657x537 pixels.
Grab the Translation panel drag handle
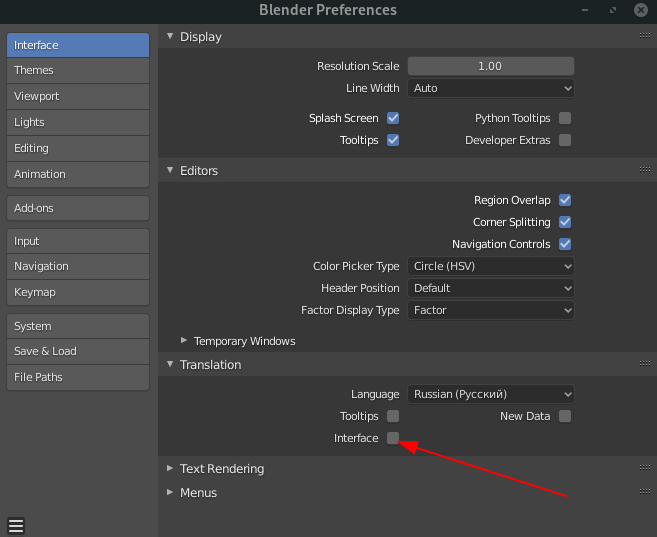pyautogui.click(x=645, y=364)
